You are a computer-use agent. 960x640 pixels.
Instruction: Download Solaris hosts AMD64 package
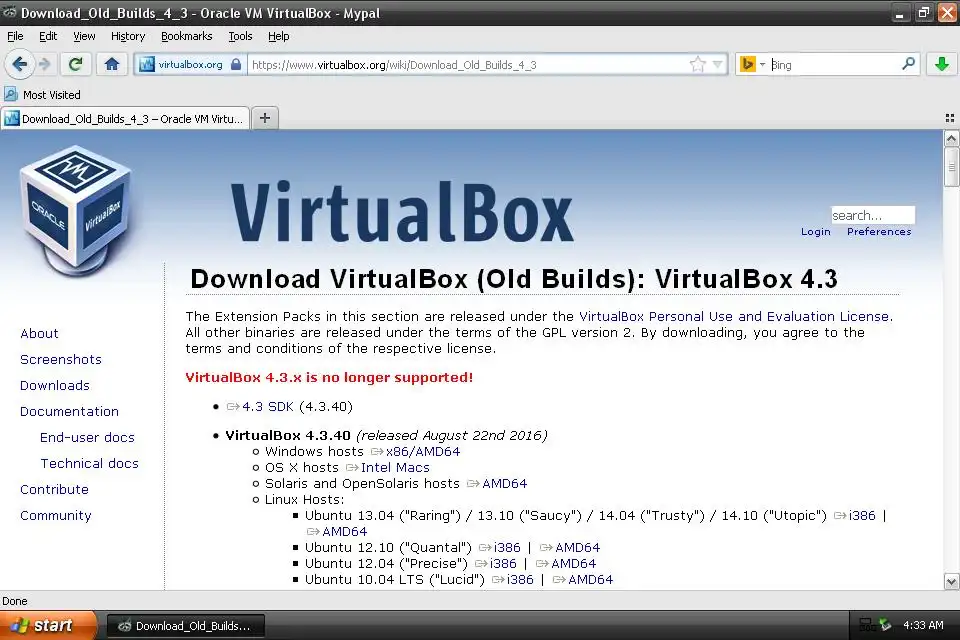tap(497, 483)
